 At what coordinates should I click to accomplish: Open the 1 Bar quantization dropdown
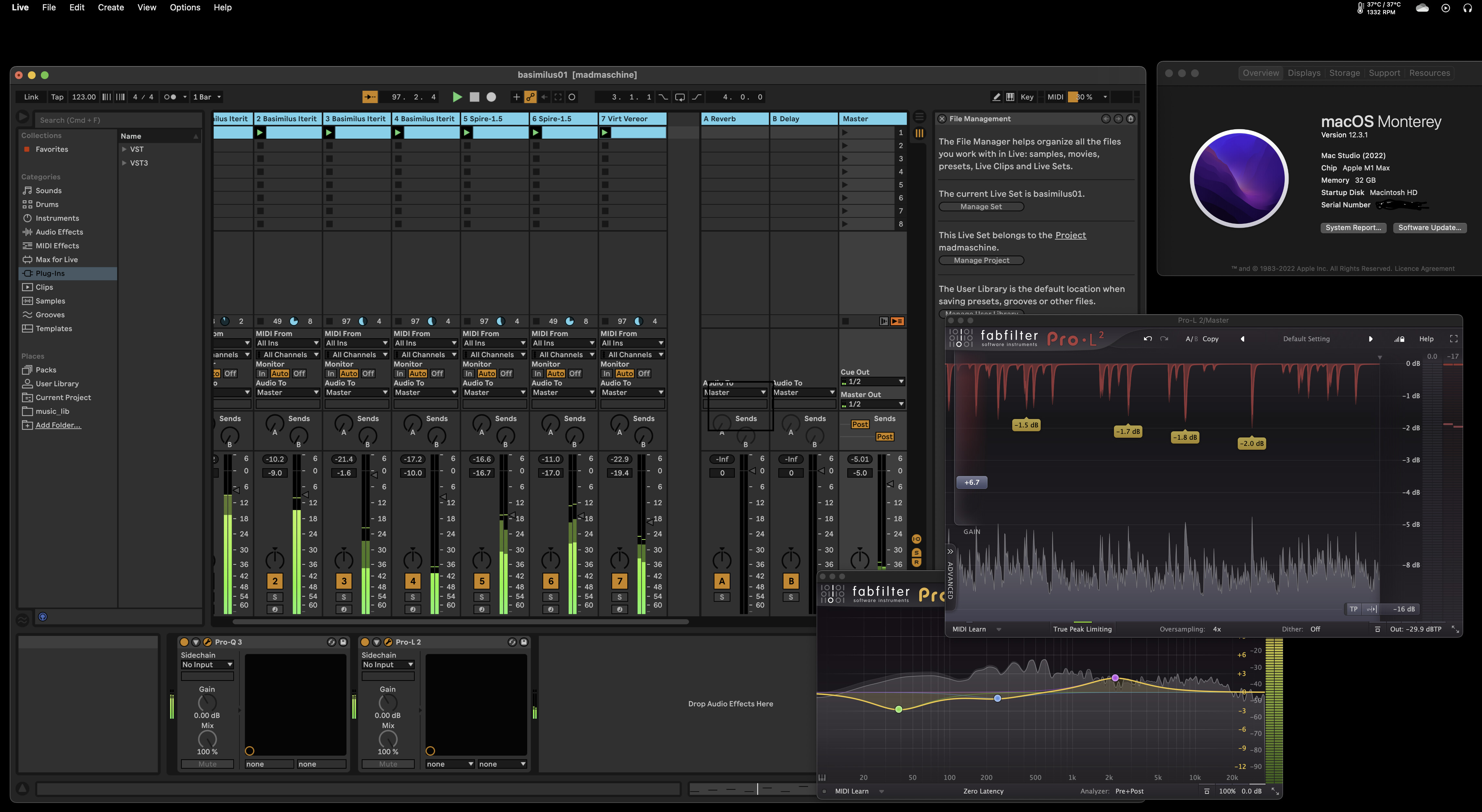point(206,97)
